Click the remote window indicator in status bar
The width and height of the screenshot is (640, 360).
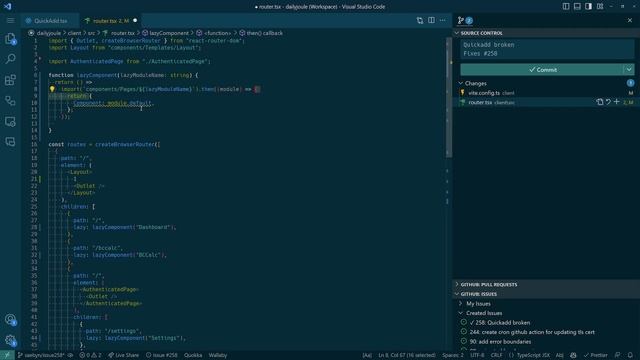click(7, 355)
